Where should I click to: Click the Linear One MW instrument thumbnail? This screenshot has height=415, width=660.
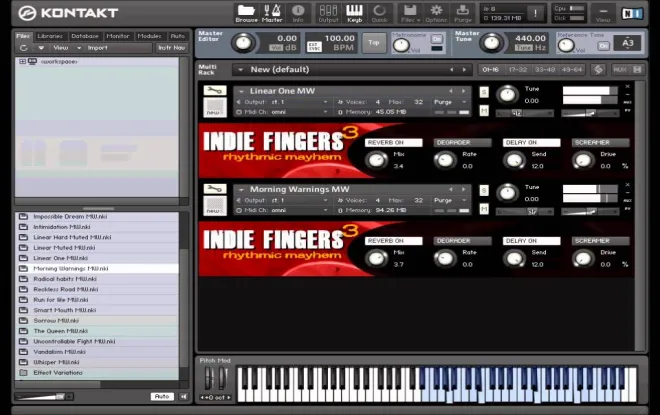coord(215,107)
